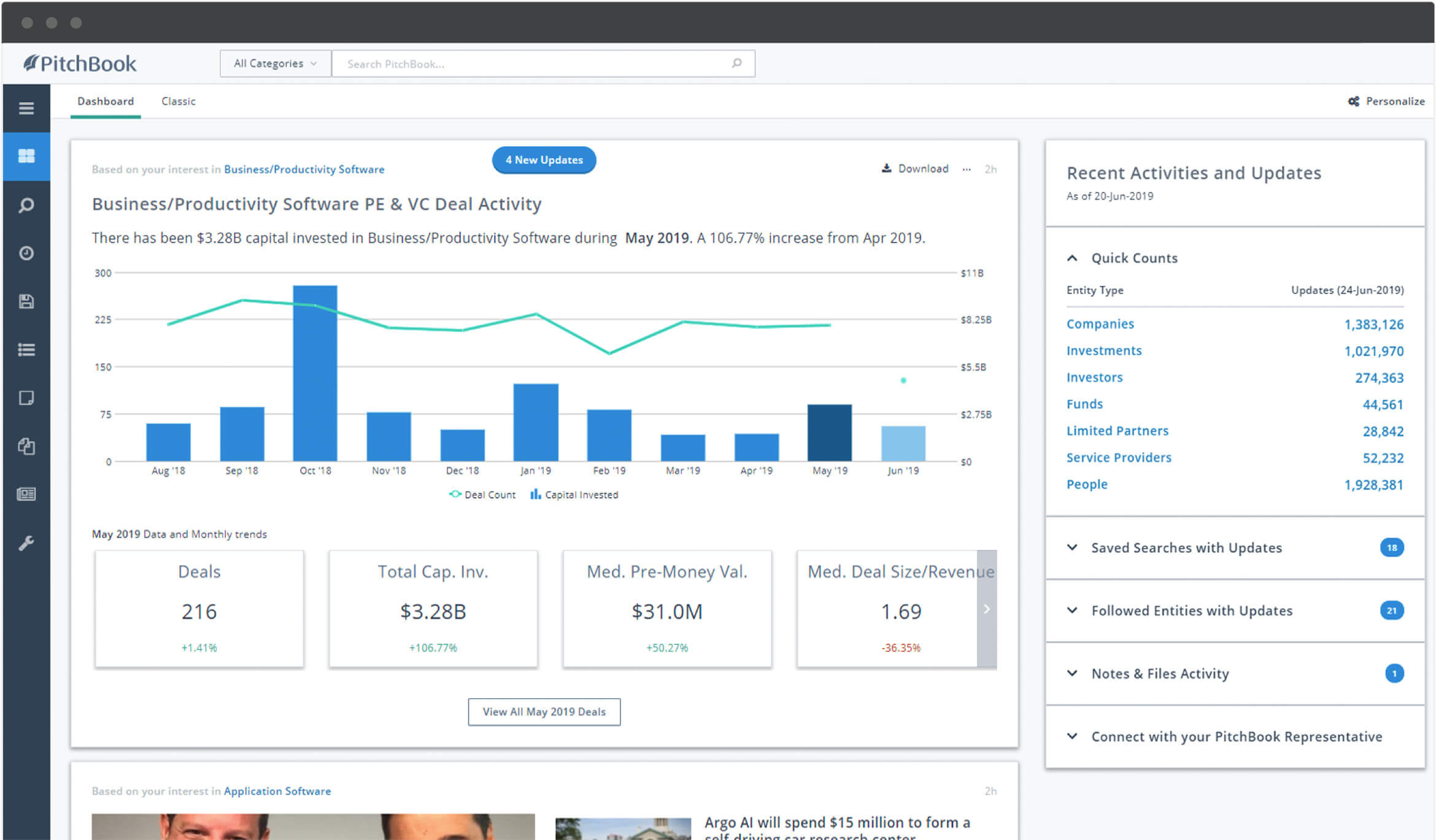Click the 1,383,126 companies count
1436x840 pixels.
(1373, 325)
